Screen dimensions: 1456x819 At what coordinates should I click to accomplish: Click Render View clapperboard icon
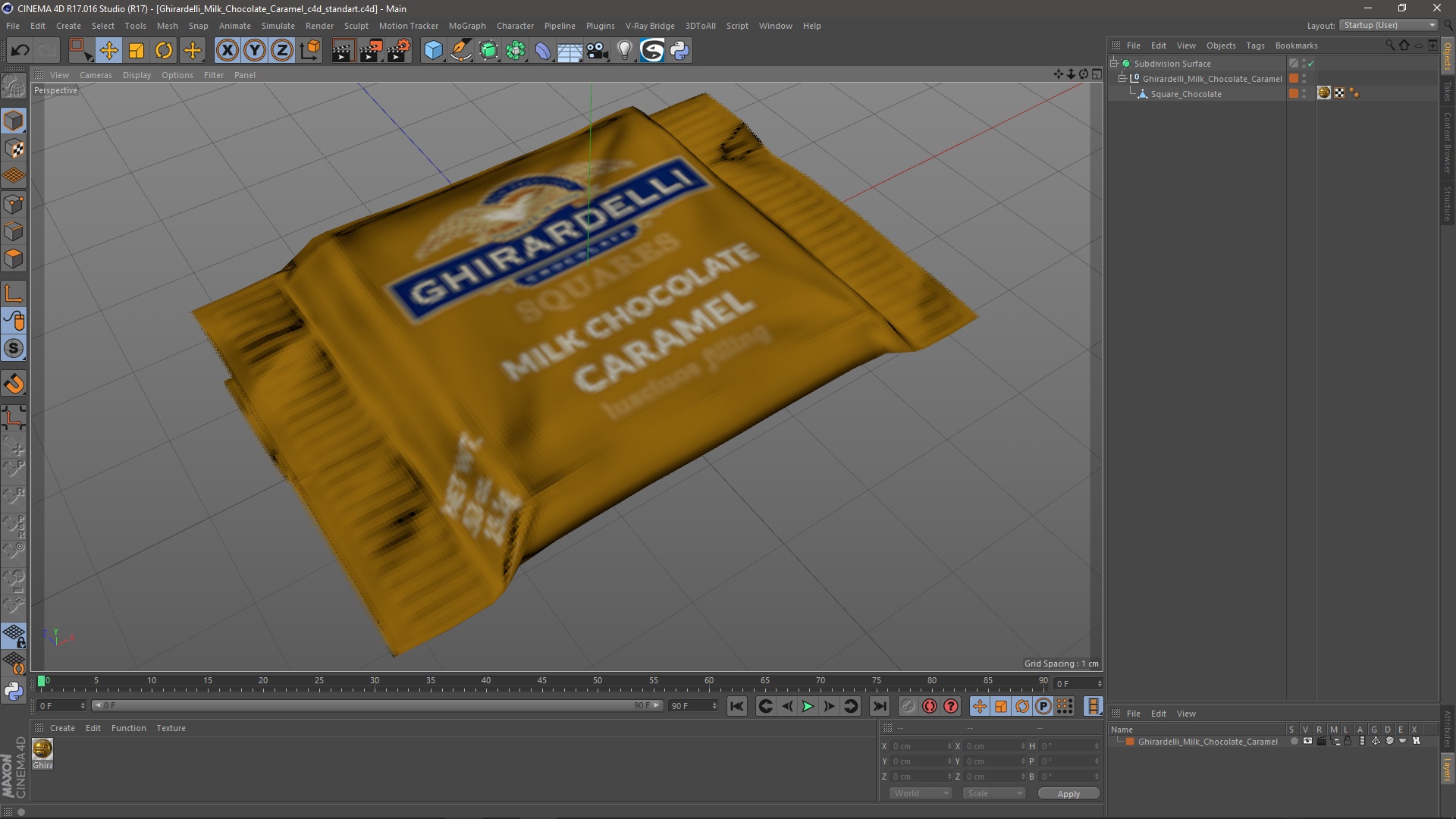pyautogui.click(x=343, y=51)
